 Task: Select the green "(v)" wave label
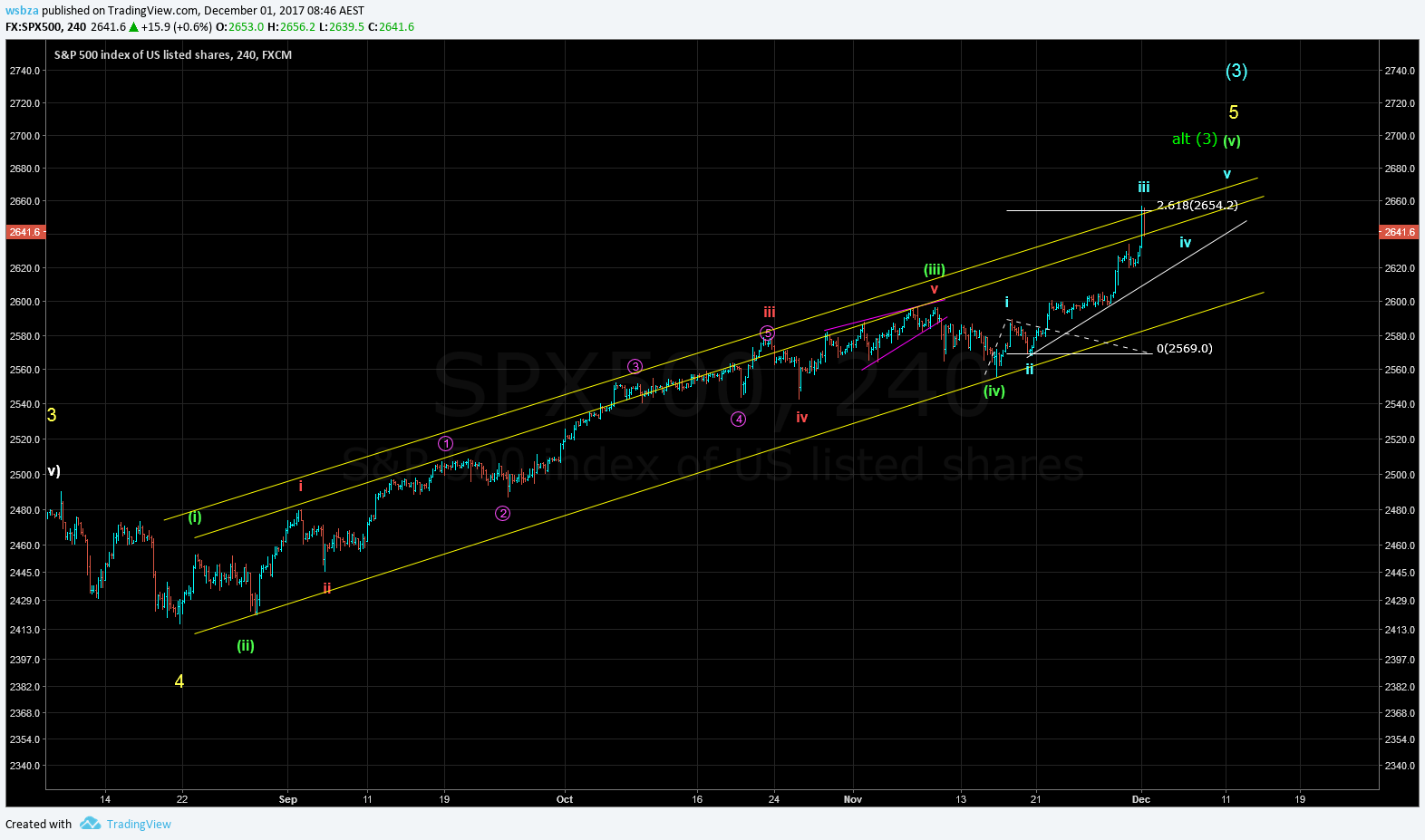(x=1232, y=141)
